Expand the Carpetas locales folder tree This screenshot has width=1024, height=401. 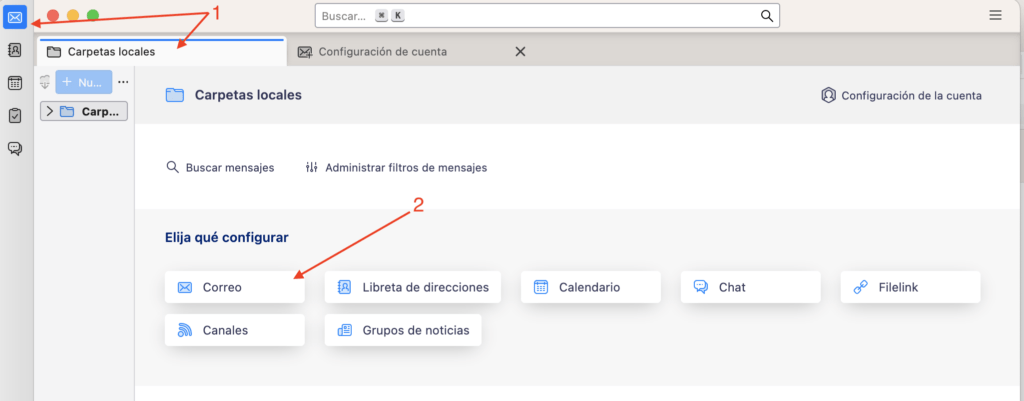pos(50,112)
